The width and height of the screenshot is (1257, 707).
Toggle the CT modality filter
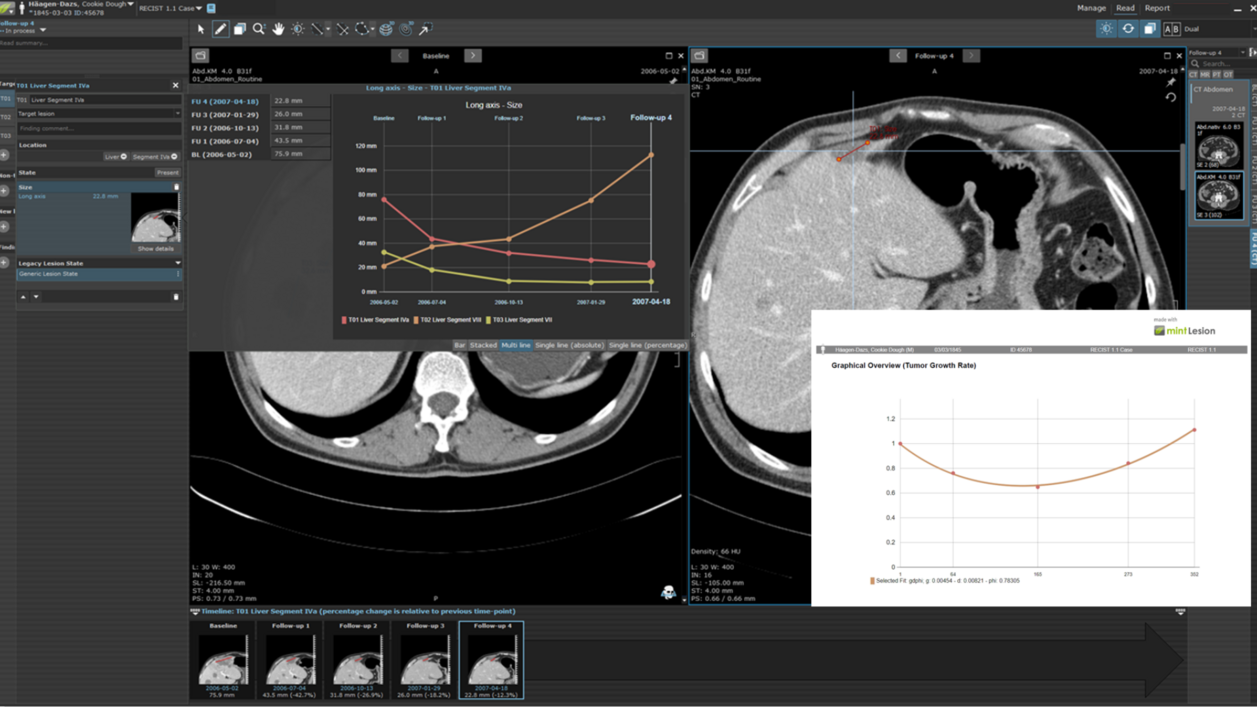[x=1193, y=75]
